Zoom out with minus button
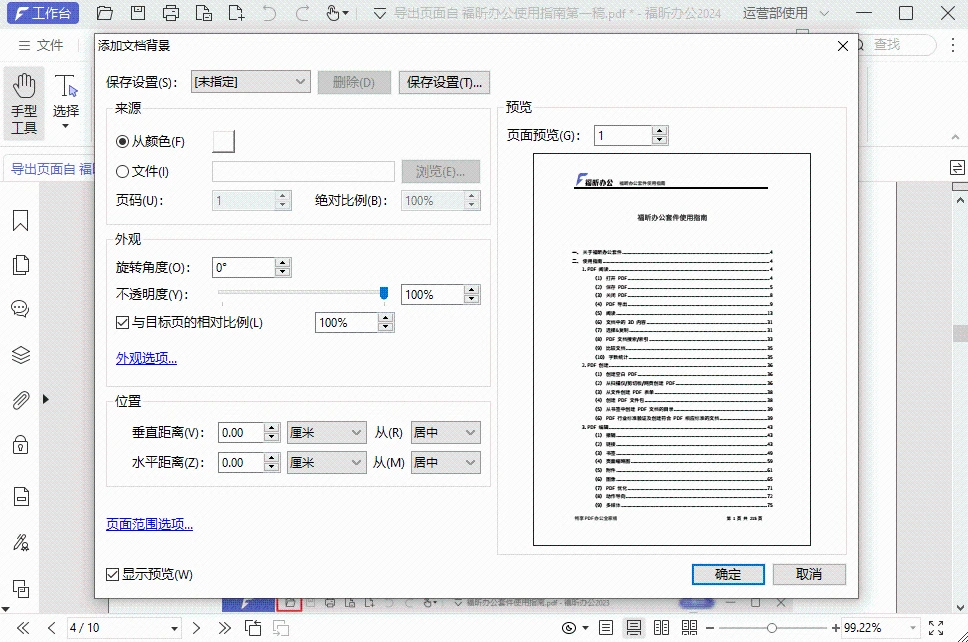Screen dimensions: 968x642 click(710, 628)
